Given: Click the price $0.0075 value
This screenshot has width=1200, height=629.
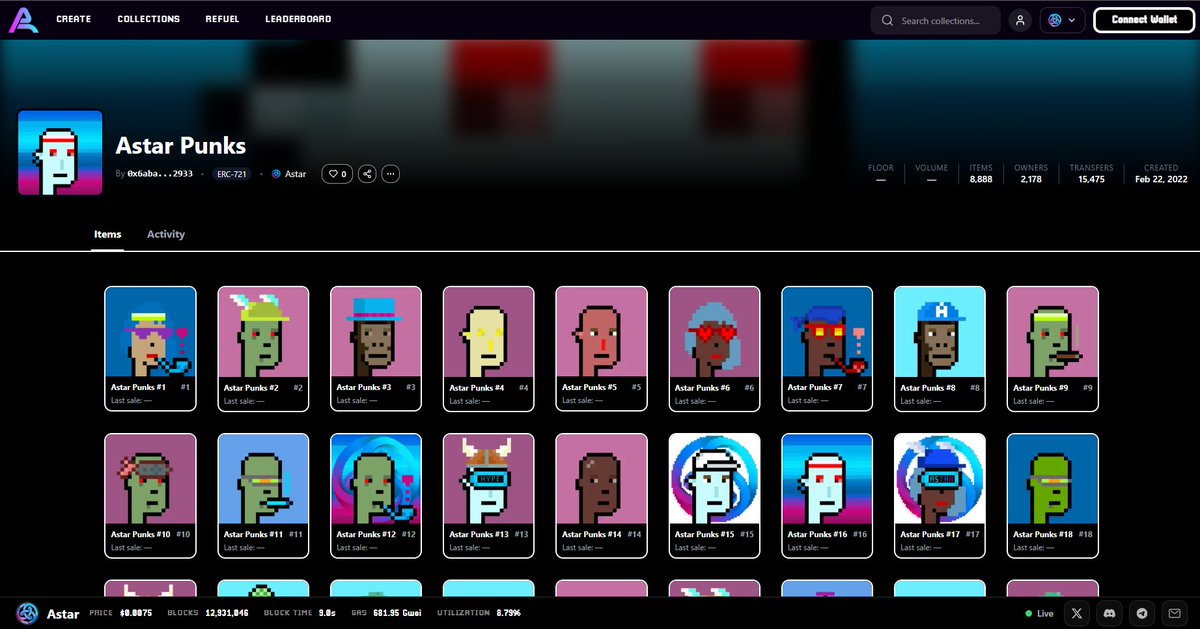Looking at the screenshot, I should (x=137, y=613).
